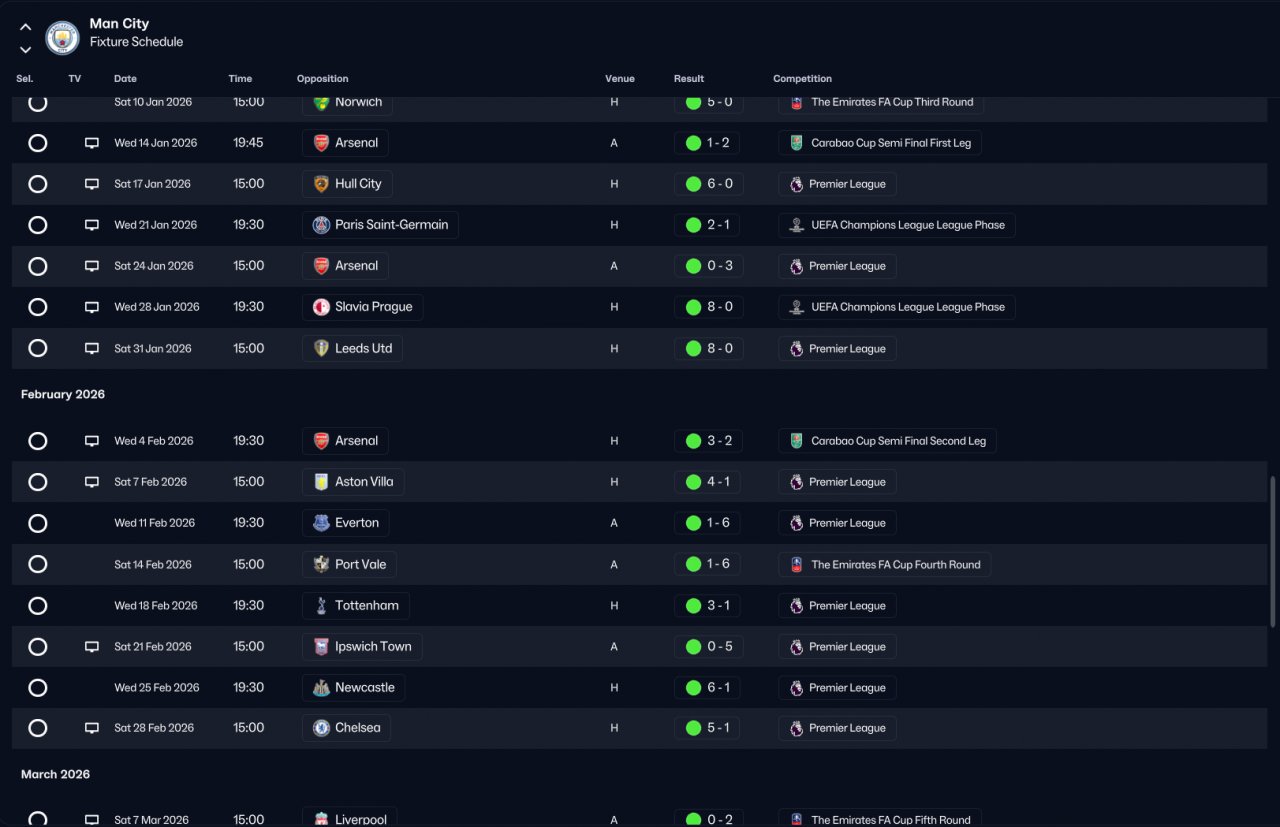Click the Man City club crest icon
The height and width of the screenshot is (827, 1280).
[x=62, y=38]
